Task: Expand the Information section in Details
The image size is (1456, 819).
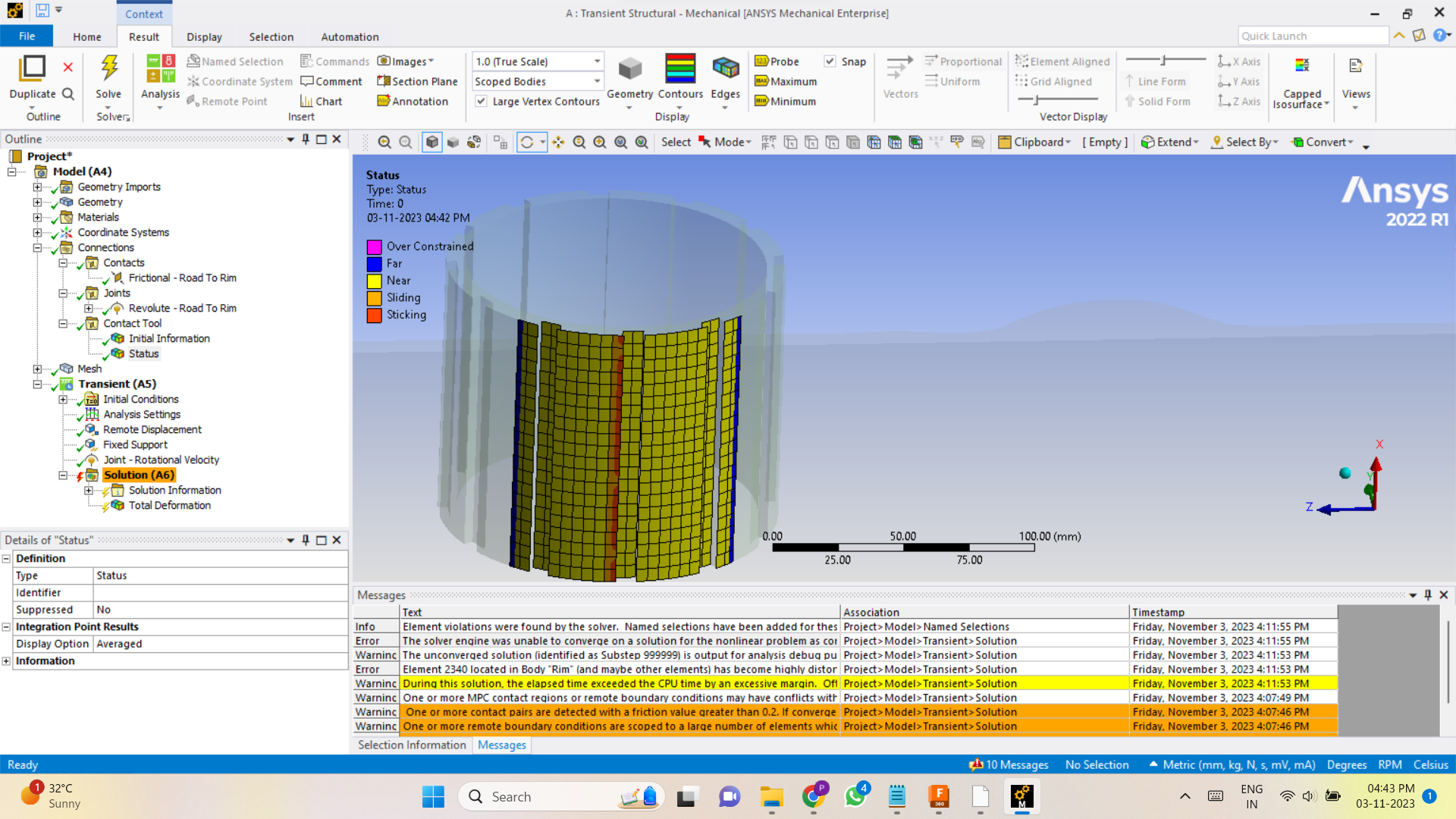Action: coord(6,661)
